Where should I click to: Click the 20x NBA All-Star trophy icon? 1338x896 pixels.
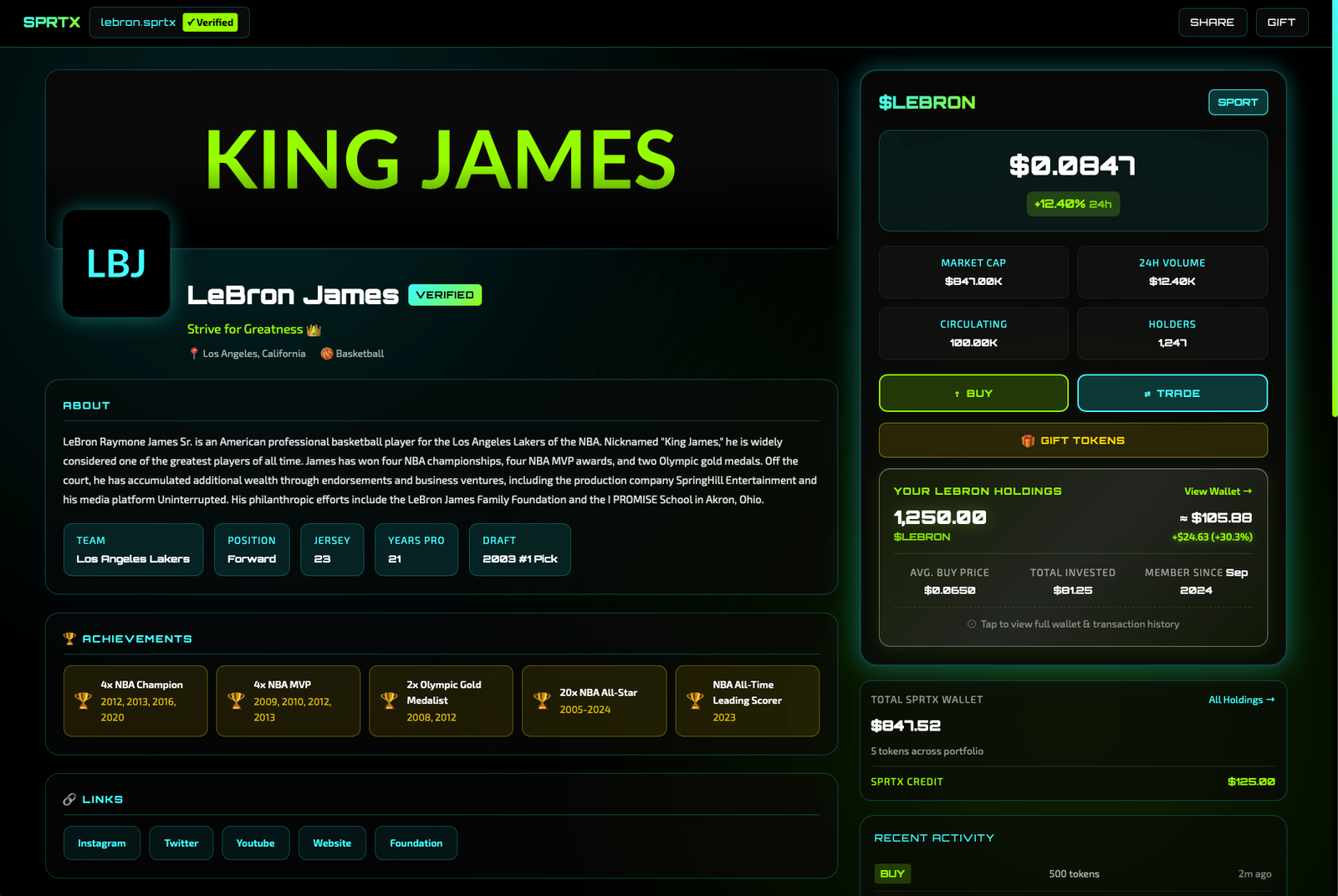click(x=542, y=700)
